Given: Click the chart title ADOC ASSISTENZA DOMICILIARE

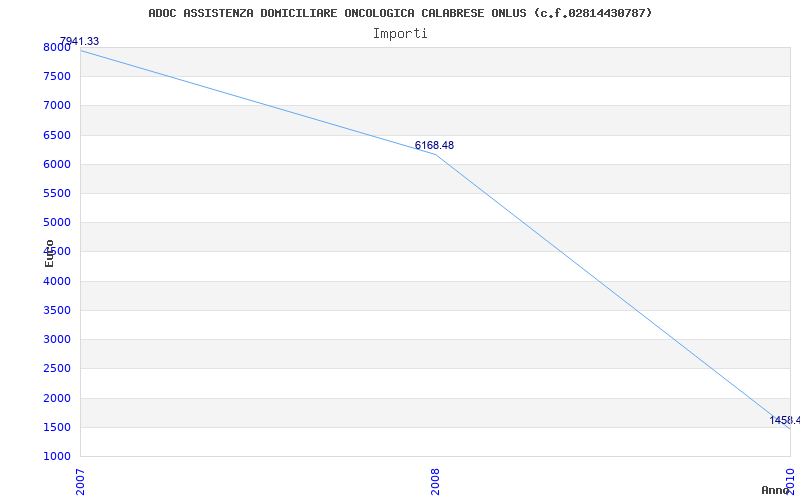Looking at the screenshot, I should pos(400,13).
